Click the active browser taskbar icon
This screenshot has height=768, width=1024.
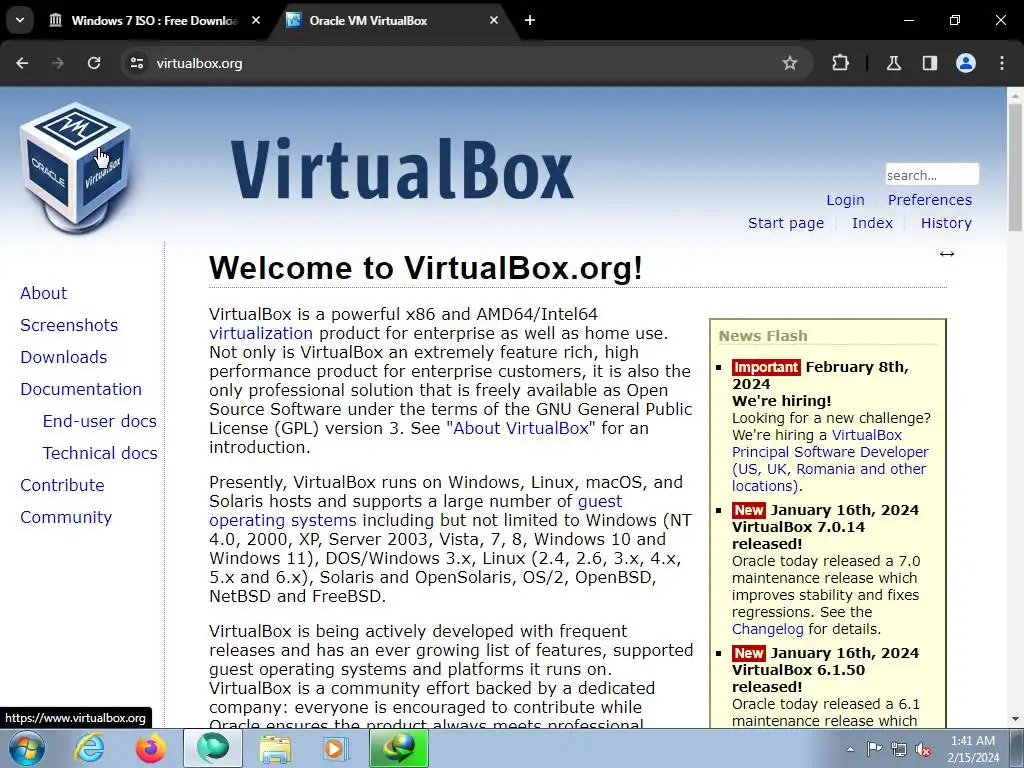coord(212,748)
